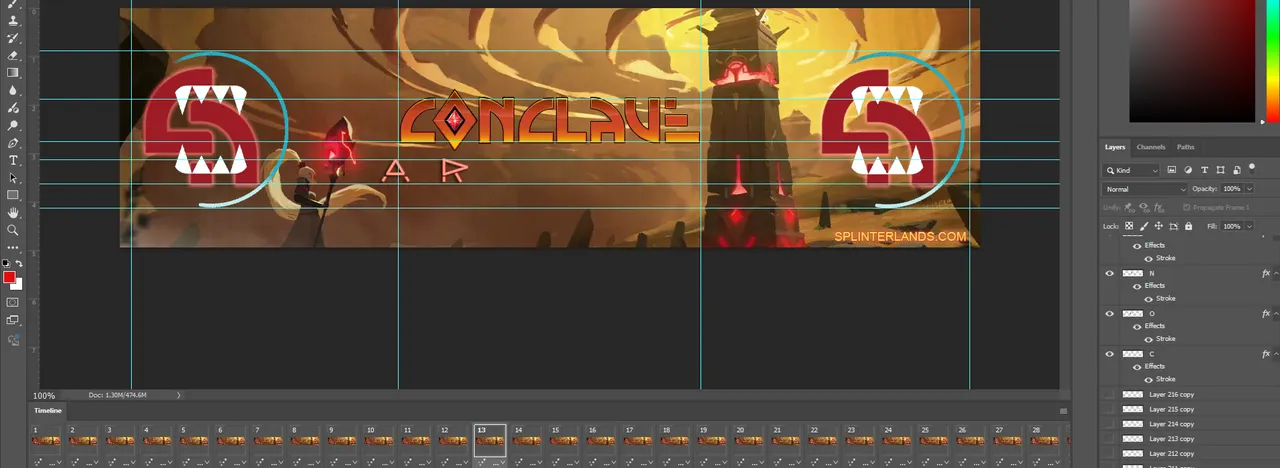Open fx styles on the N layer
This screenshot has height=468, width=1280.
[x=1265, y=273]
